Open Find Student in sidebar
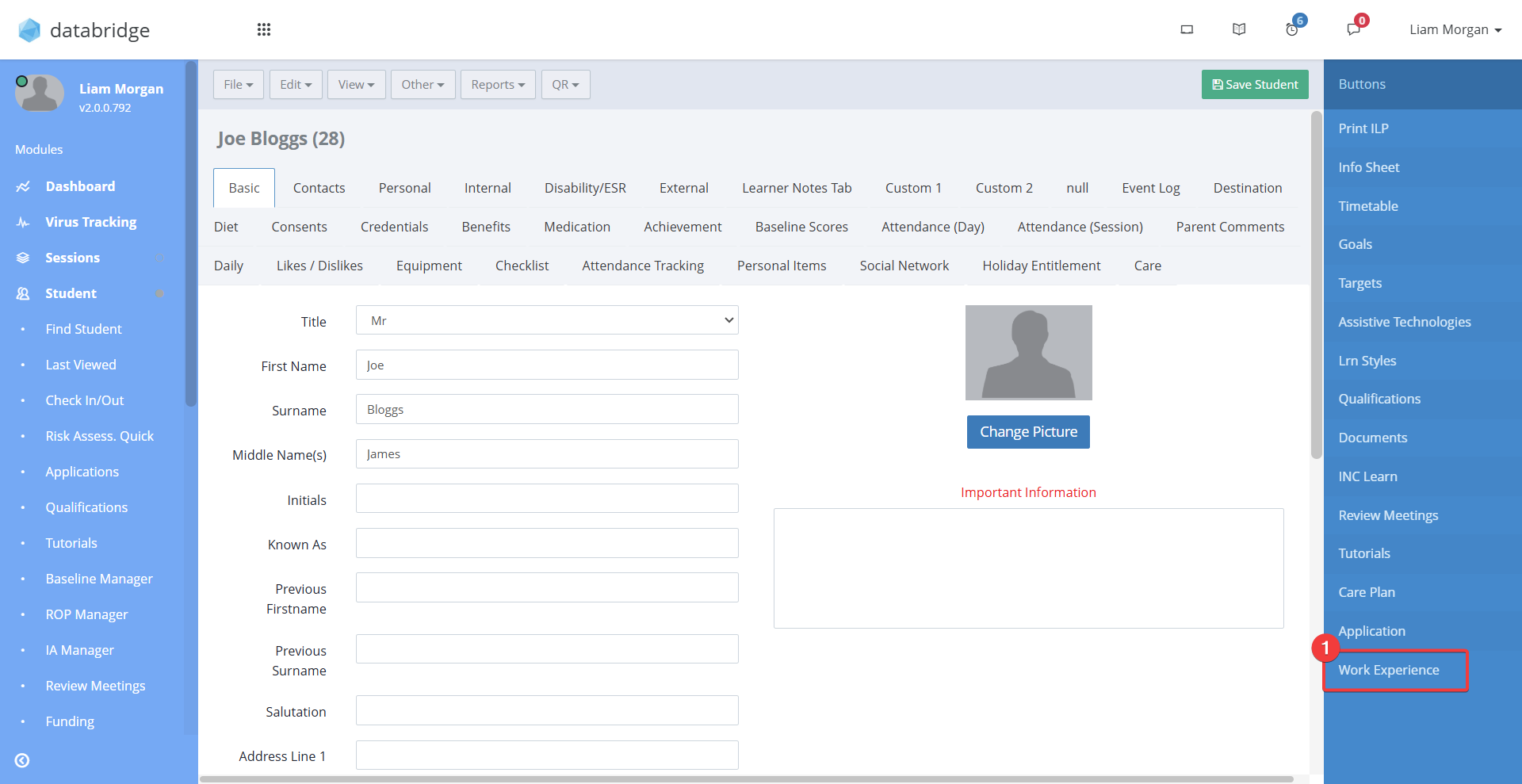The image size is (1522, 784). pos(83,329)
